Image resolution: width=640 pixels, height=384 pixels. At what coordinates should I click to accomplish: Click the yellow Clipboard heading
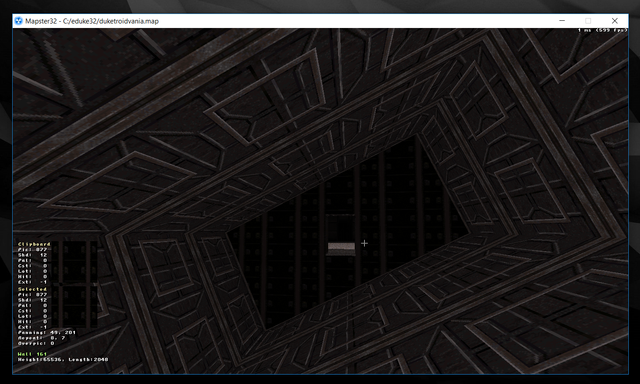tap(34, 244)
